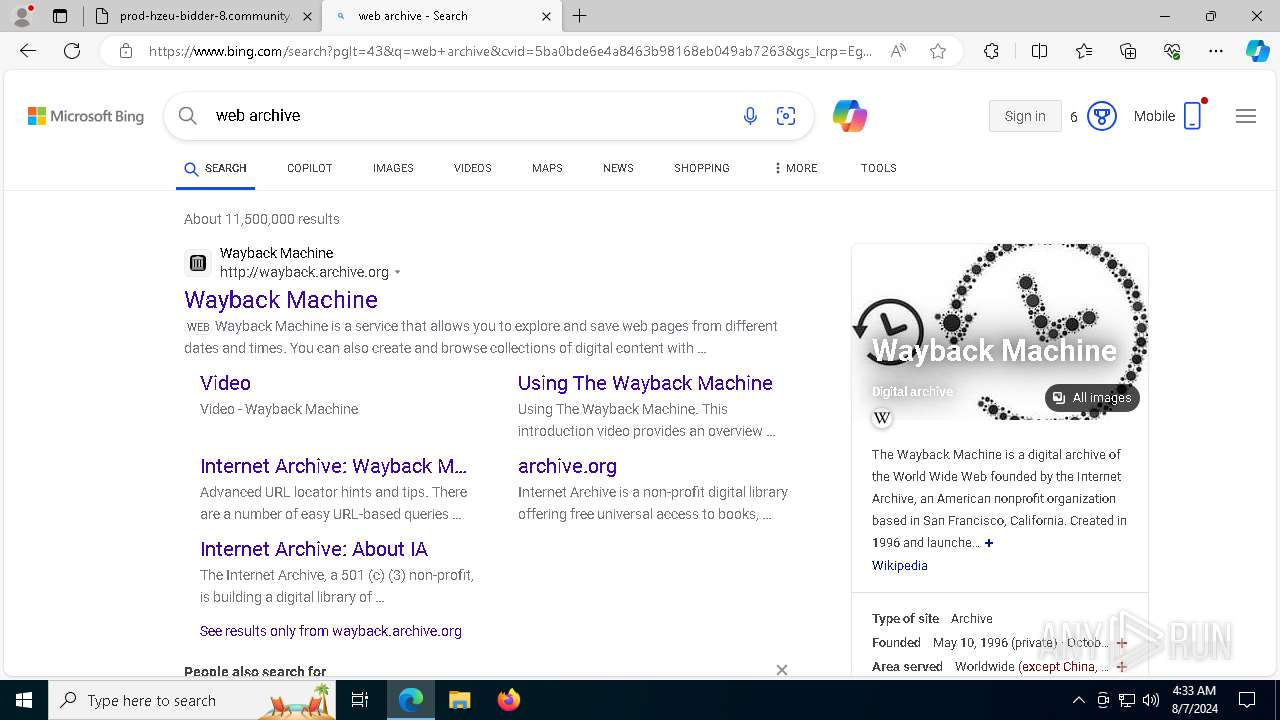Close the web archive - Search tab
Screen dimensions: 1280x720
click(x=546, y=16)
